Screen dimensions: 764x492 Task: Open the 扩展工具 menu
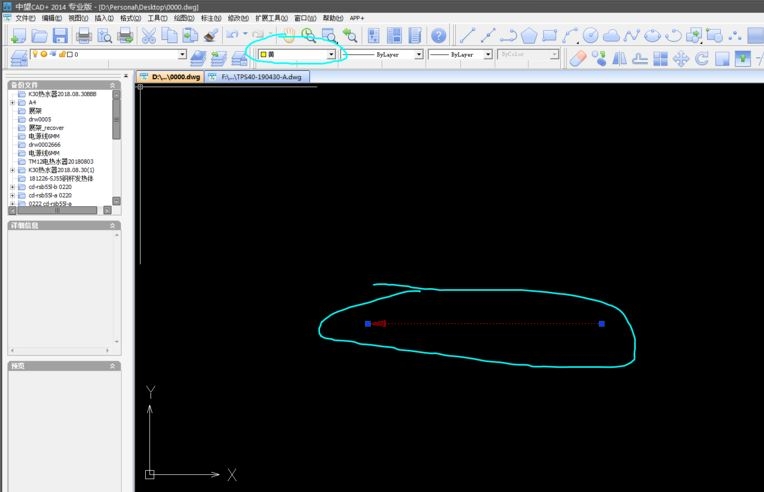271,18
